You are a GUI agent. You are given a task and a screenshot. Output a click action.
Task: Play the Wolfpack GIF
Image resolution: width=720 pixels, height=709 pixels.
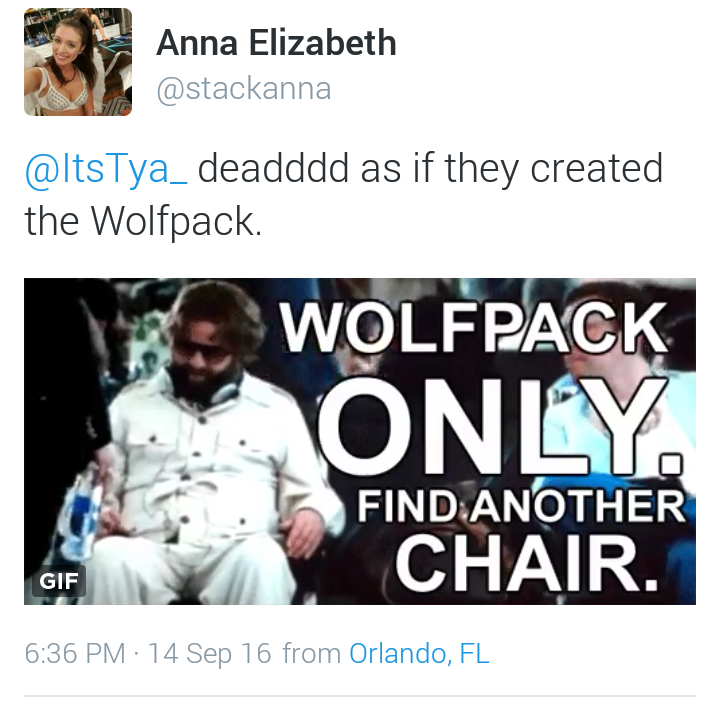360,441
